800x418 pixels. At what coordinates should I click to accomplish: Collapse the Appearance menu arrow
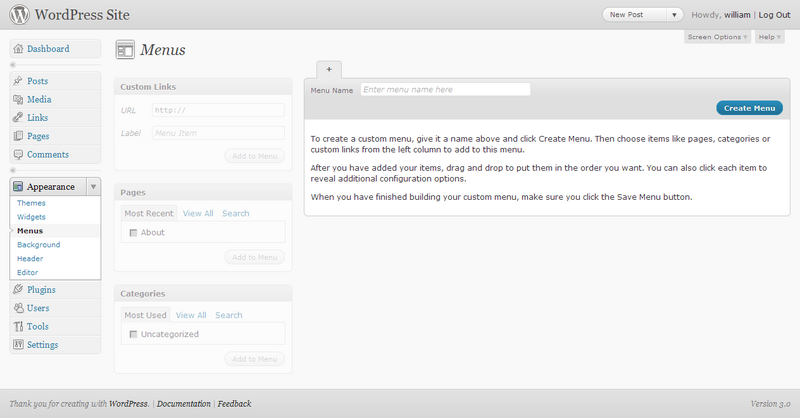pos(93,187)
